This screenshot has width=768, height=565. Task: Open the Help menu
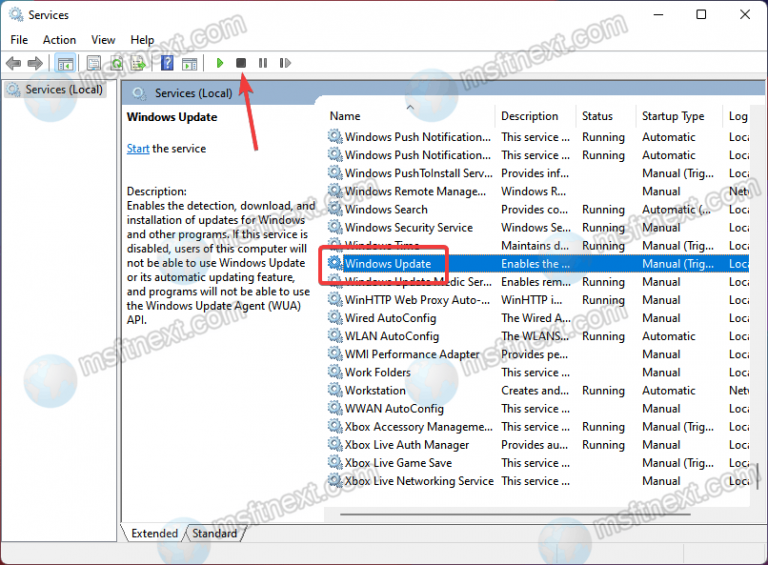[142, 40]
